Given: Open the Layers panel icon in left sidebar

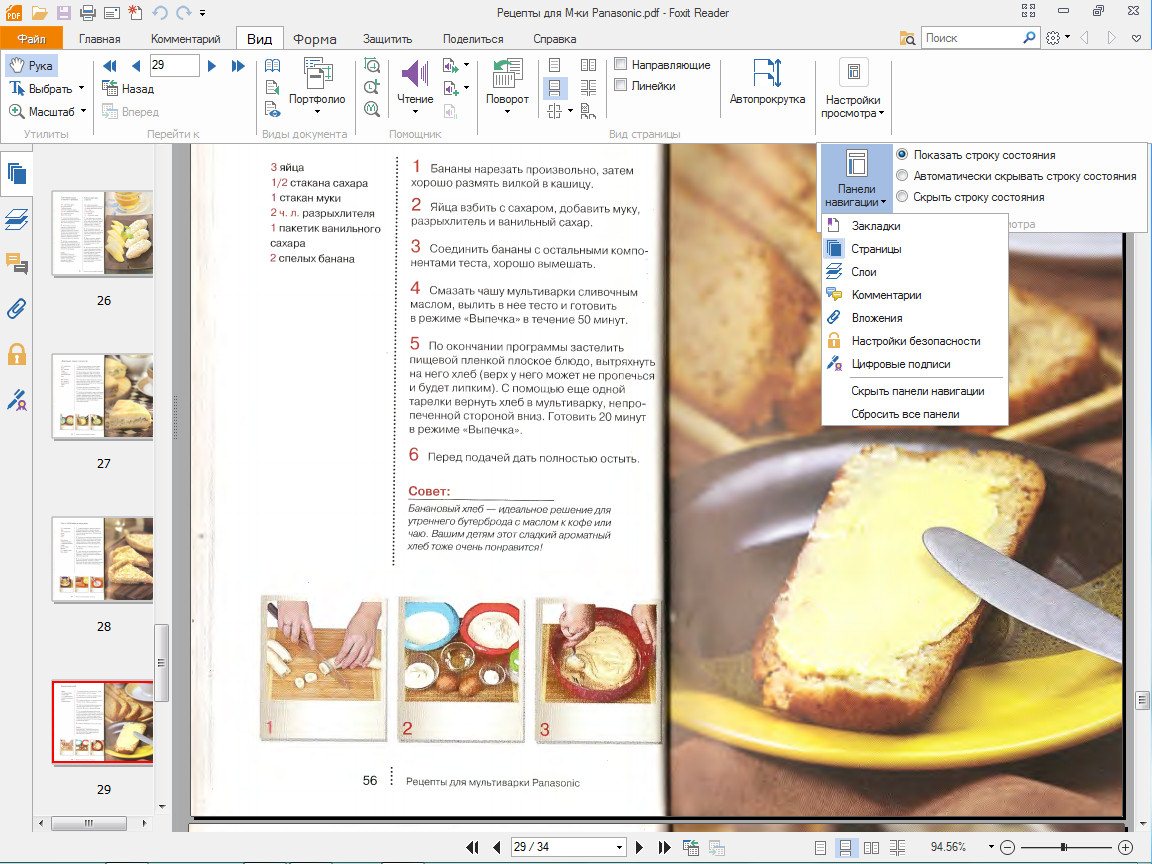Looking at the screenshot, I should pyautogui.click(x=16, y=219).
